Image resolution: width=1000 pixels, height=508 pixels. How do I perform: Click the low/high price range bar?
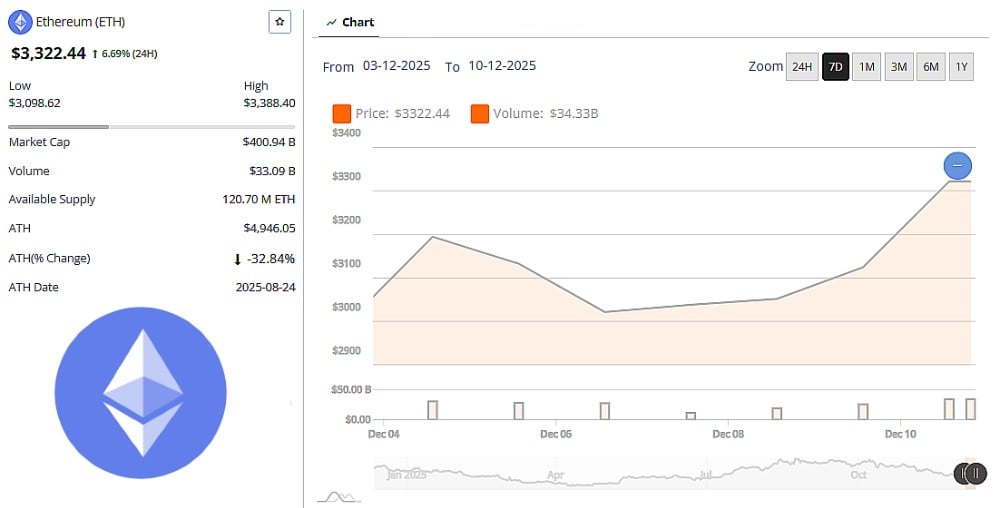click(152, 127)
